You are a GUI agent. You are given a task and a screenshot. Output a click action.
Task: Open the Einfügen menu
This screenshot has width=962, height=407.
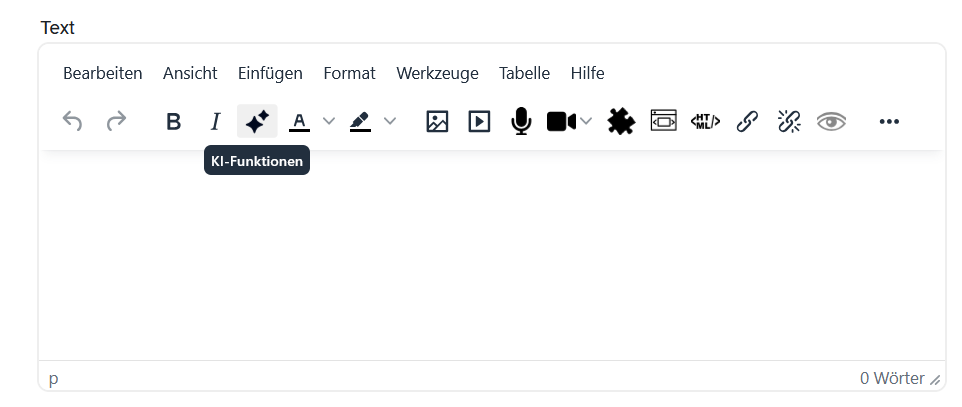[x=270, y=73]
